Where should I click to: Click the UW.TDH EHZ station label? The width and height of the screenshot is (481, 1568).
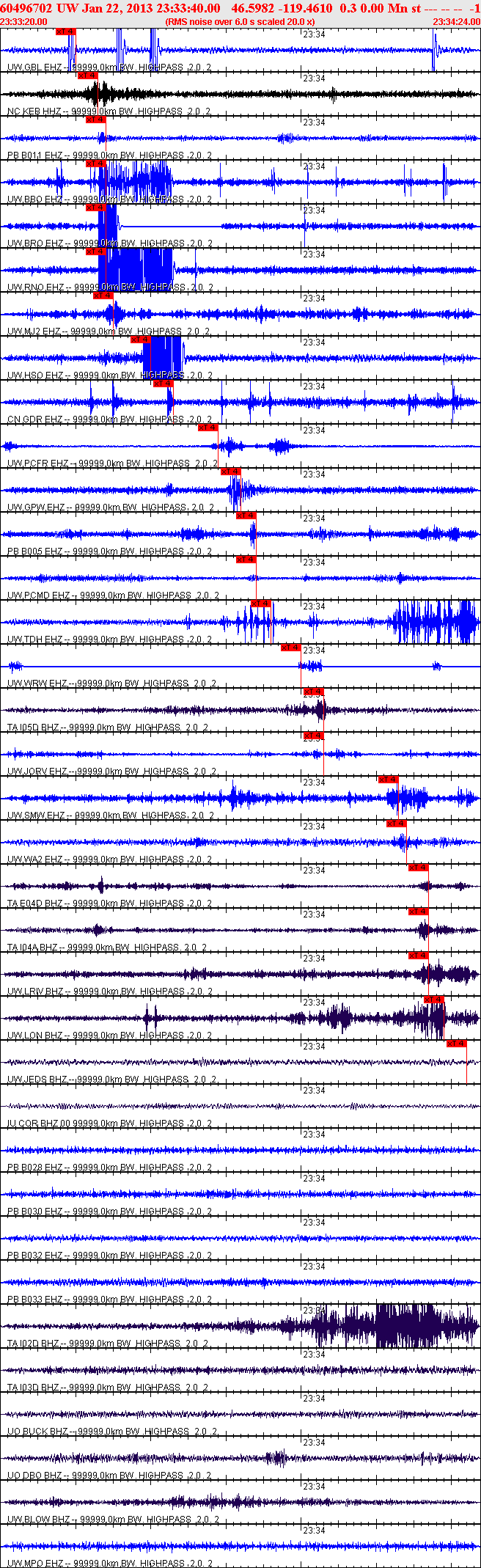[109, 640]
